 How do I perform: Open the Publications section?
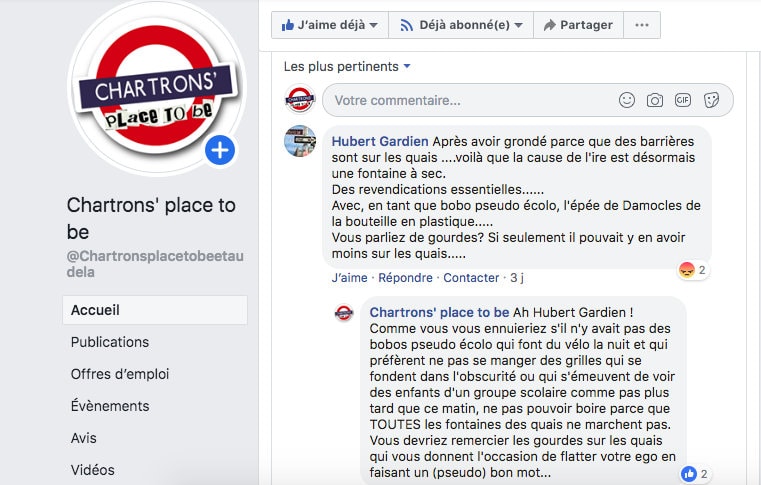point(110,342)
